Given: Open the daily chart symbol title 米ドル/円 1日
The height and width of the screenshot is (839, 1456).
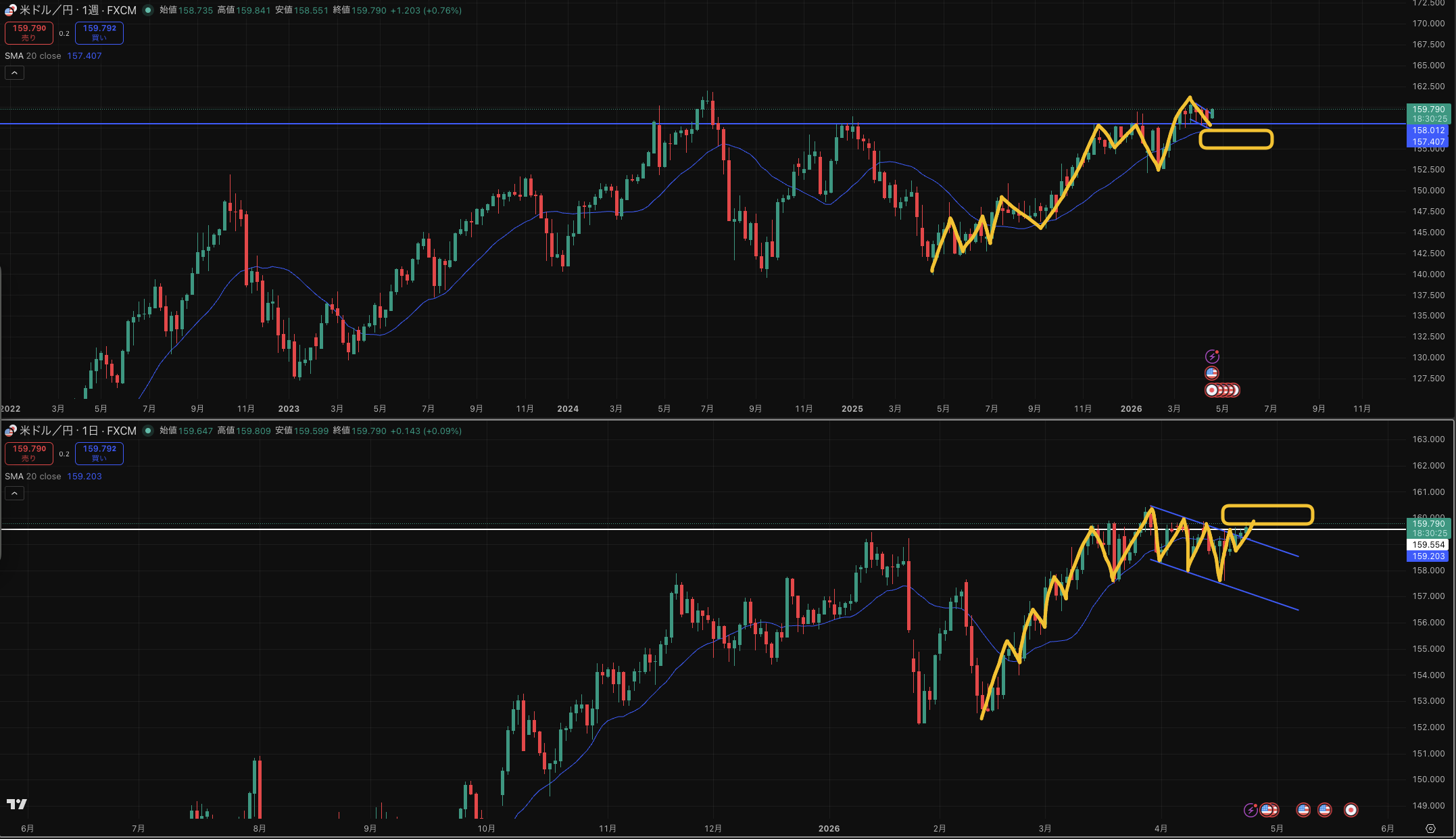Looking at the screenshot, I should click(78, 431).
